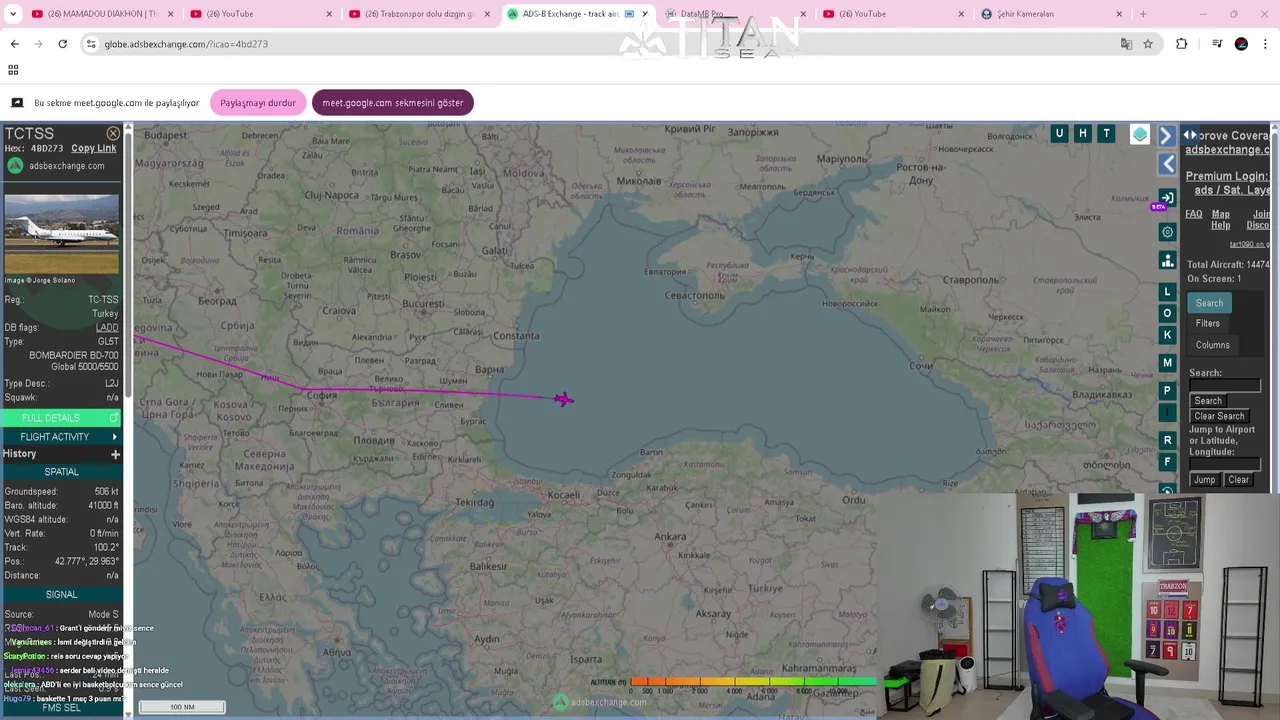The width and height of the screenshot is (1280, 720).
Task: Click the left arrow sidebar button
Action: click(x=1167, y=164)
